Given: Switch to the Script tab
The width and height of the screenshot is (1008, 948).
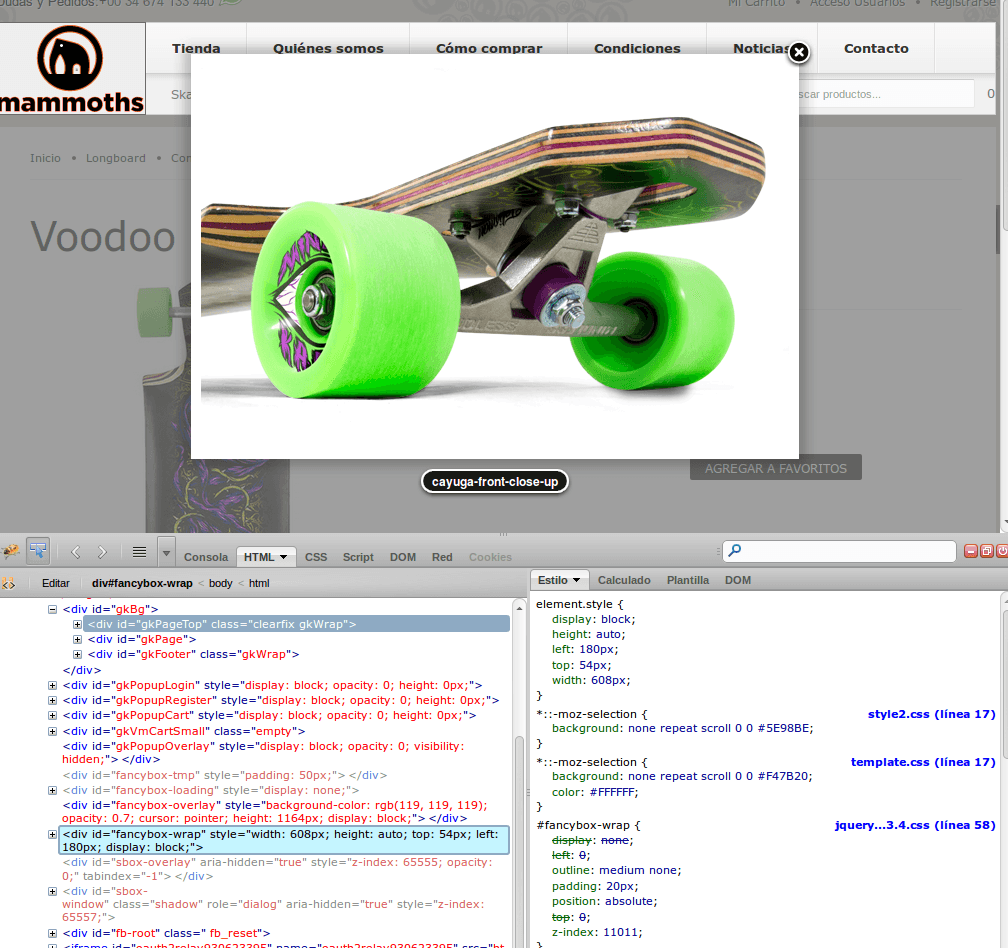Looking at the screenshot, I should (x=358, y=557).
